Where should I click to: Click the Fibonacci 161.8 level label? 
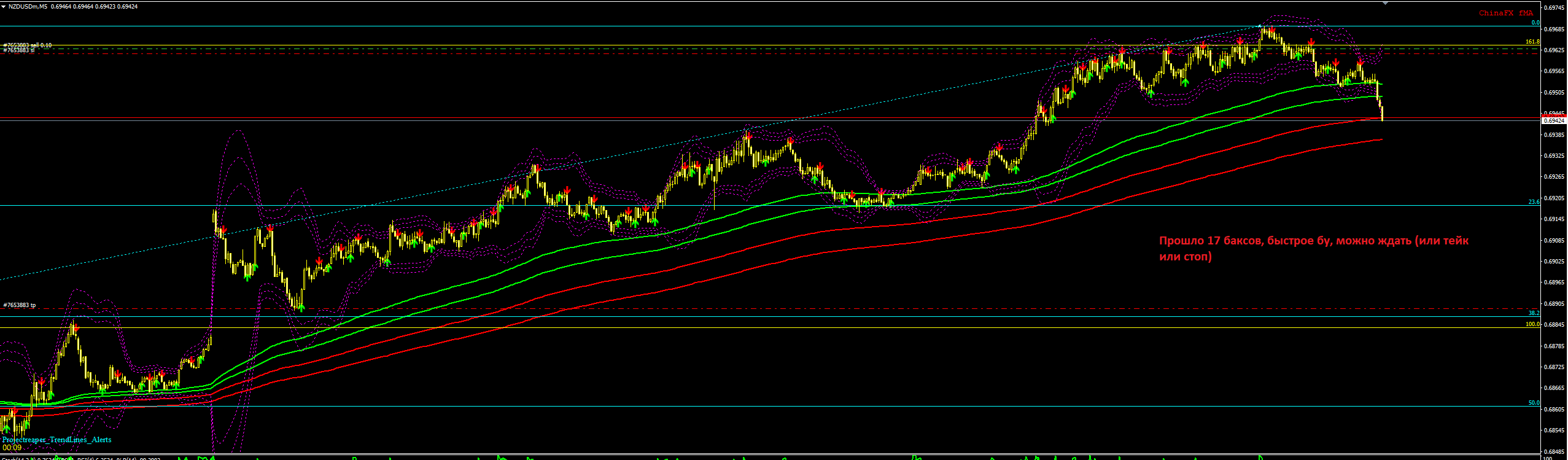[x=1533, y=42]
